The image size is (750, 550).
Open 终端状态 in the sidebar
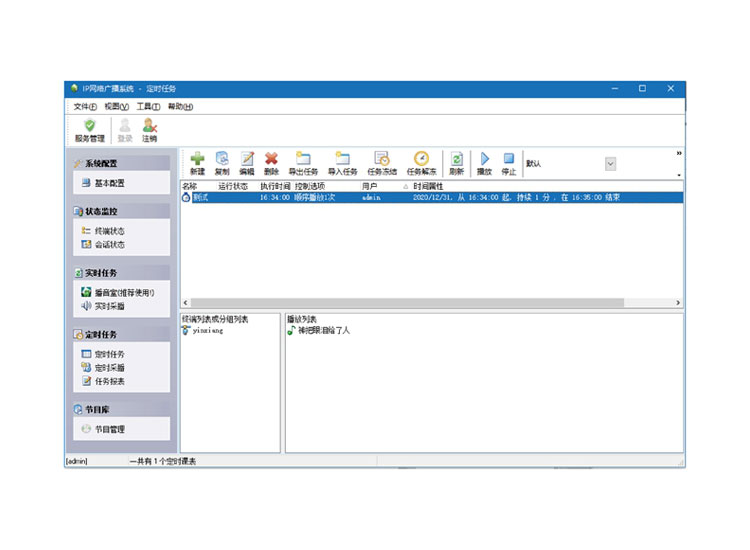[x=109, y=231]
